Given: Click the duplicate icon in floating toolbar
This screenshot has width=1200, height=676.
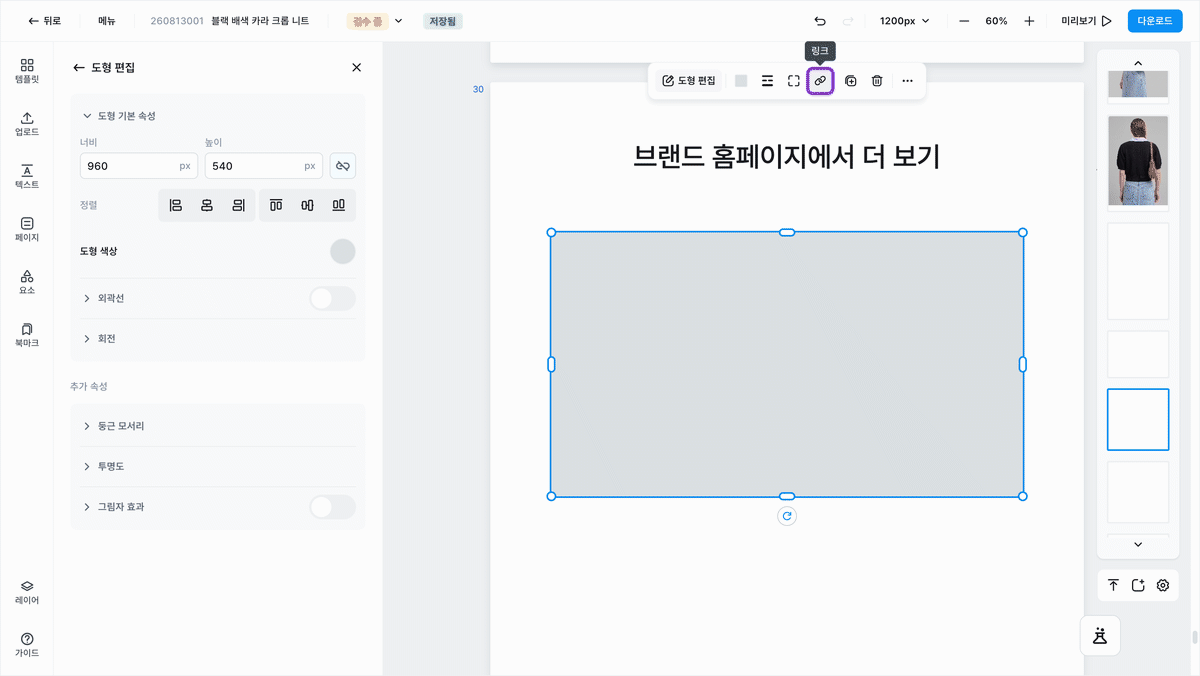Looking at the screenshot, I should click(850, 81).
